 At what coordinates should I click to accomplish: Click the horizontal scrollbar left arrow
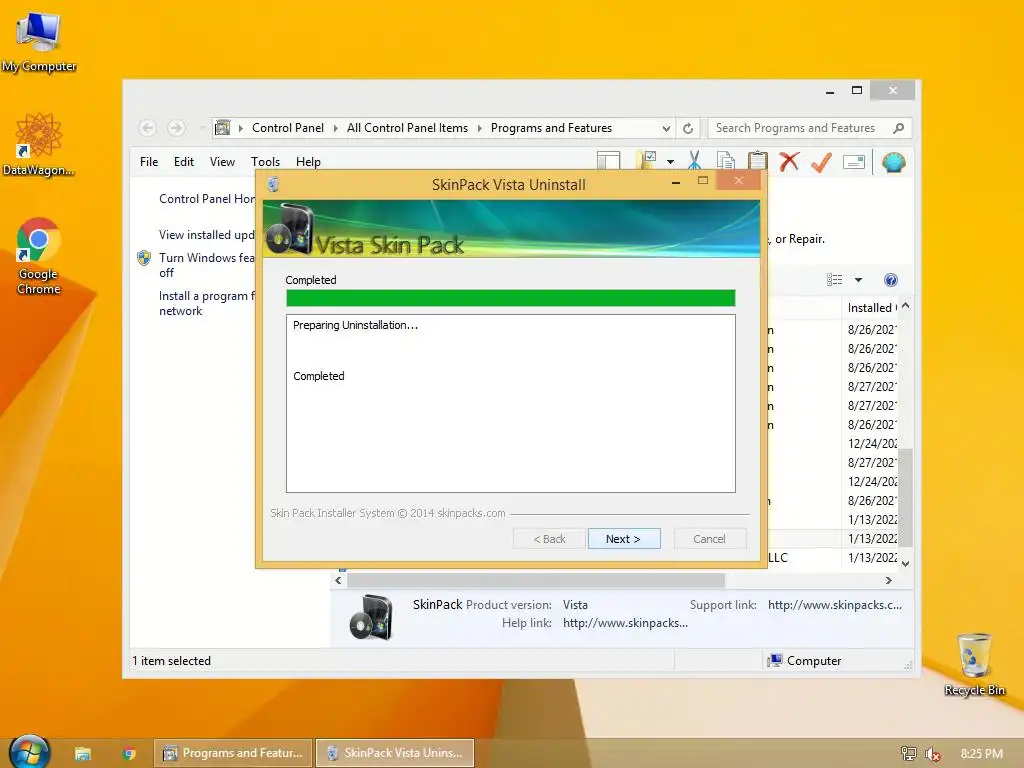(x=338, y=580)
